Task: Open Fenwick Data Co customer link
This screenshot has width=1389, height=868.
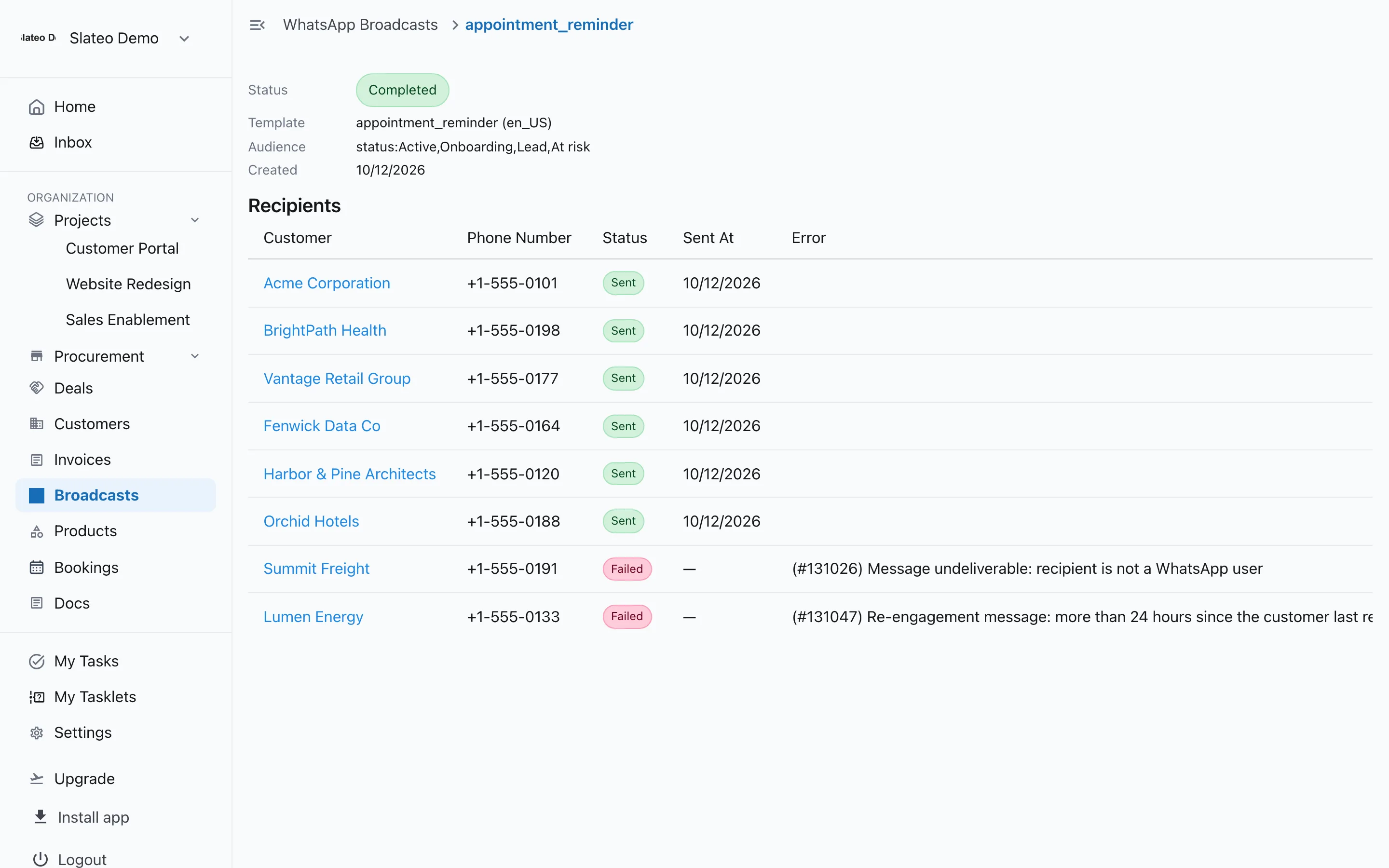Action: 322,426
